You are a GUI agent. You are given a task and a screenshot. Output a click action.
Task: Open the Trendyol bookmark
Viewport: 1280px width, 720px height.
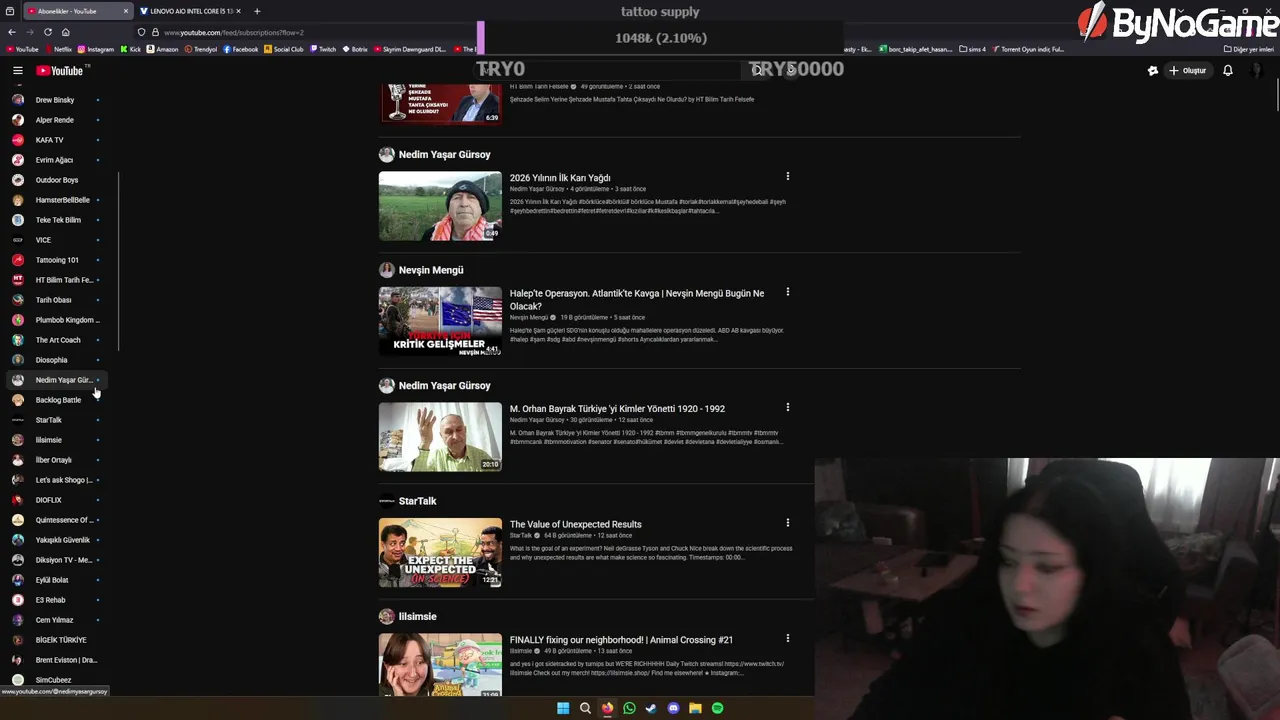click(x=201, y=49)
